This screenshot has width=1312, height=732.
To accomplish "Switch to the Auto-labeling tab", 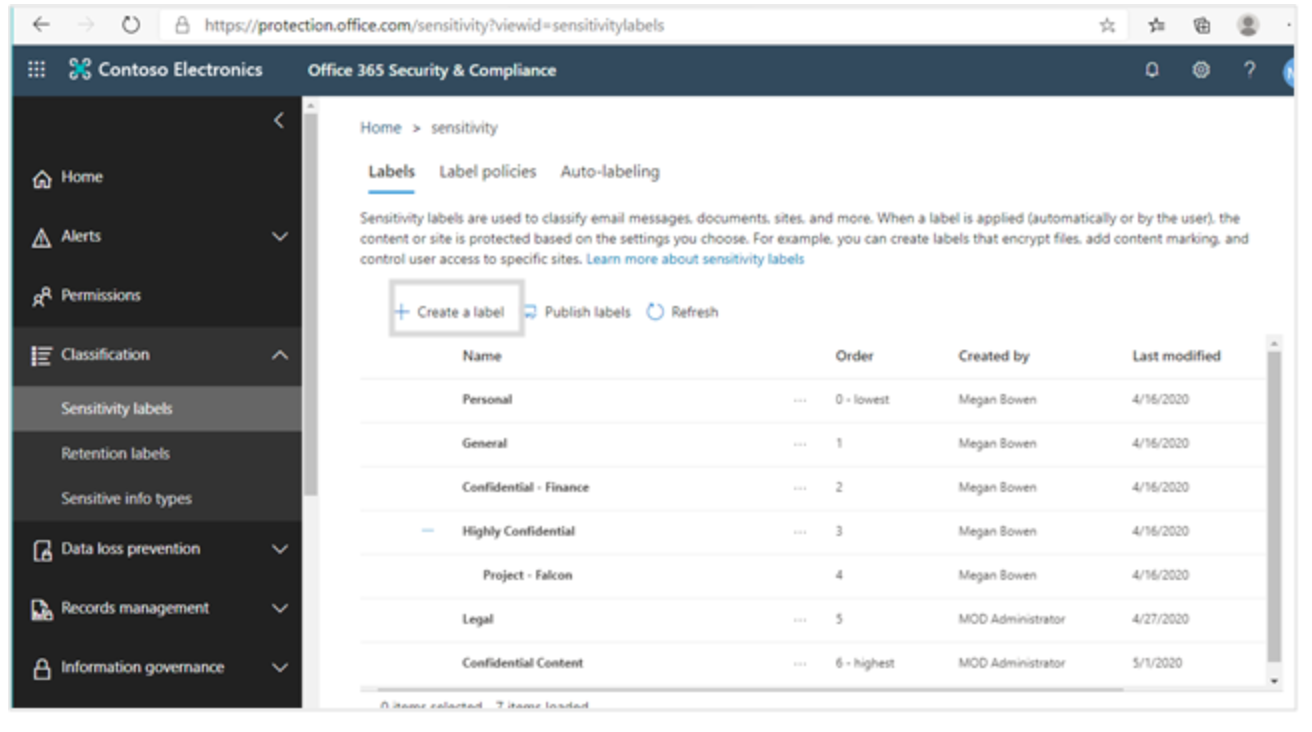I will tap(608, 171).
